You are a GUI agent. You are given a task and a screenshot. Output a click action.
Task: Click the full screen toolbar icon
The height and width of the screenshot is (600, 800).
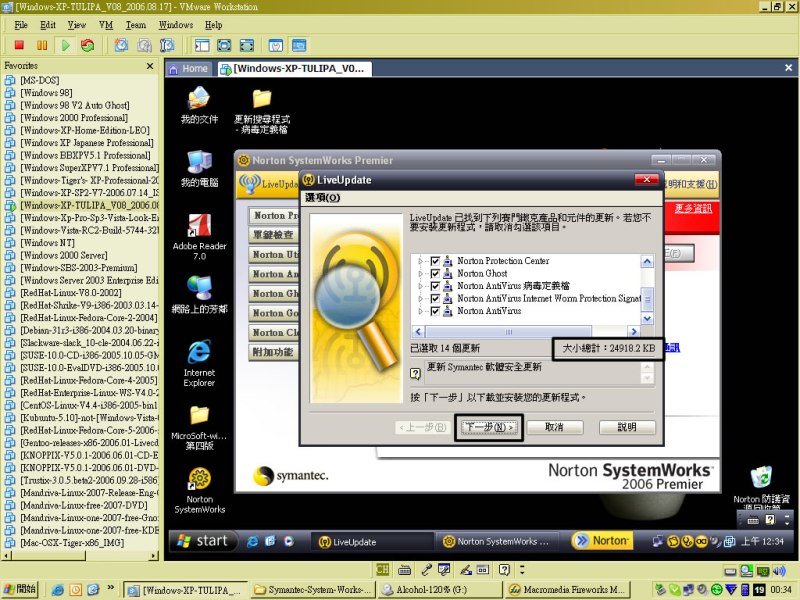[224, 45]
